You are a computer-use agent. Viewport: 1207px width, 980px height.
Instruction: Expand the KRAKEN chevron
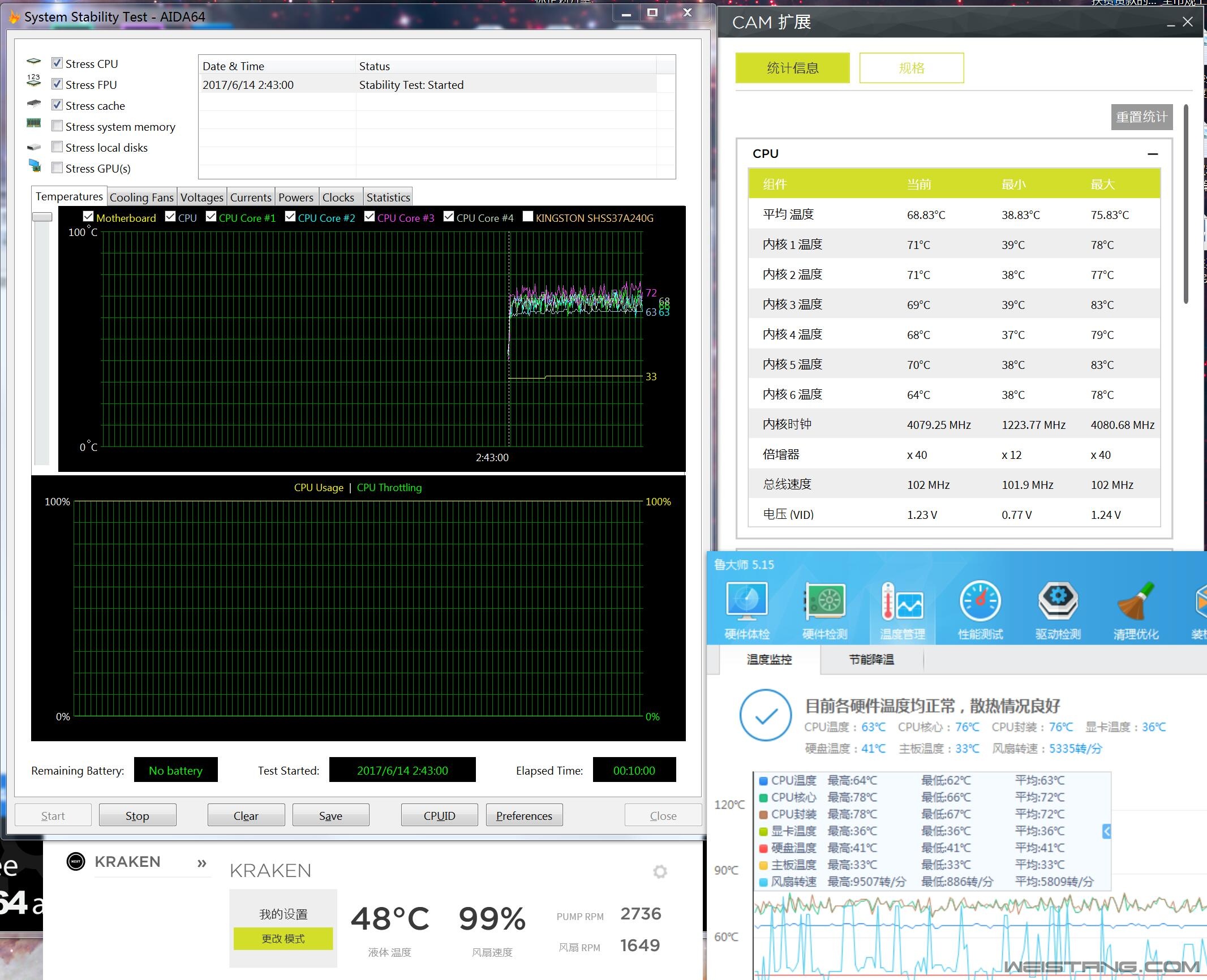[x=201, y=862]
